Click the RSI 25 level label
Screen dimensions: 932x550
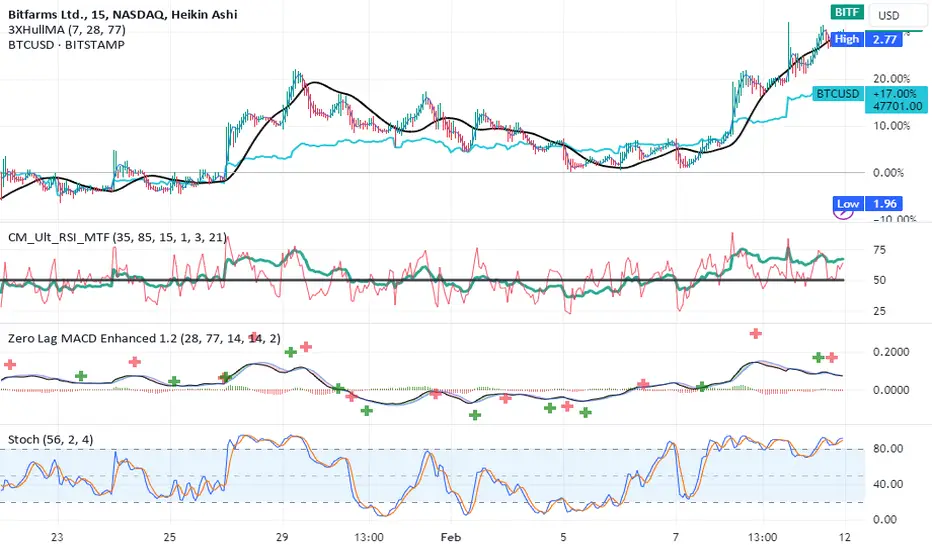pyautogui.click(x=879, y=311)
